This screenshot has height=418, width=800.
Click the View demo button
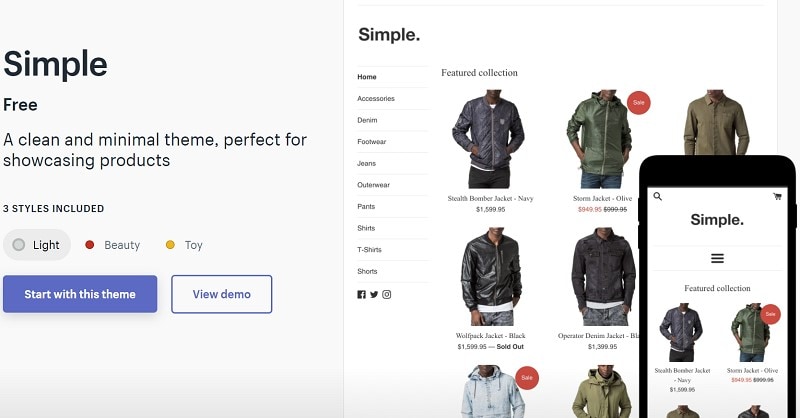[222, 294]
